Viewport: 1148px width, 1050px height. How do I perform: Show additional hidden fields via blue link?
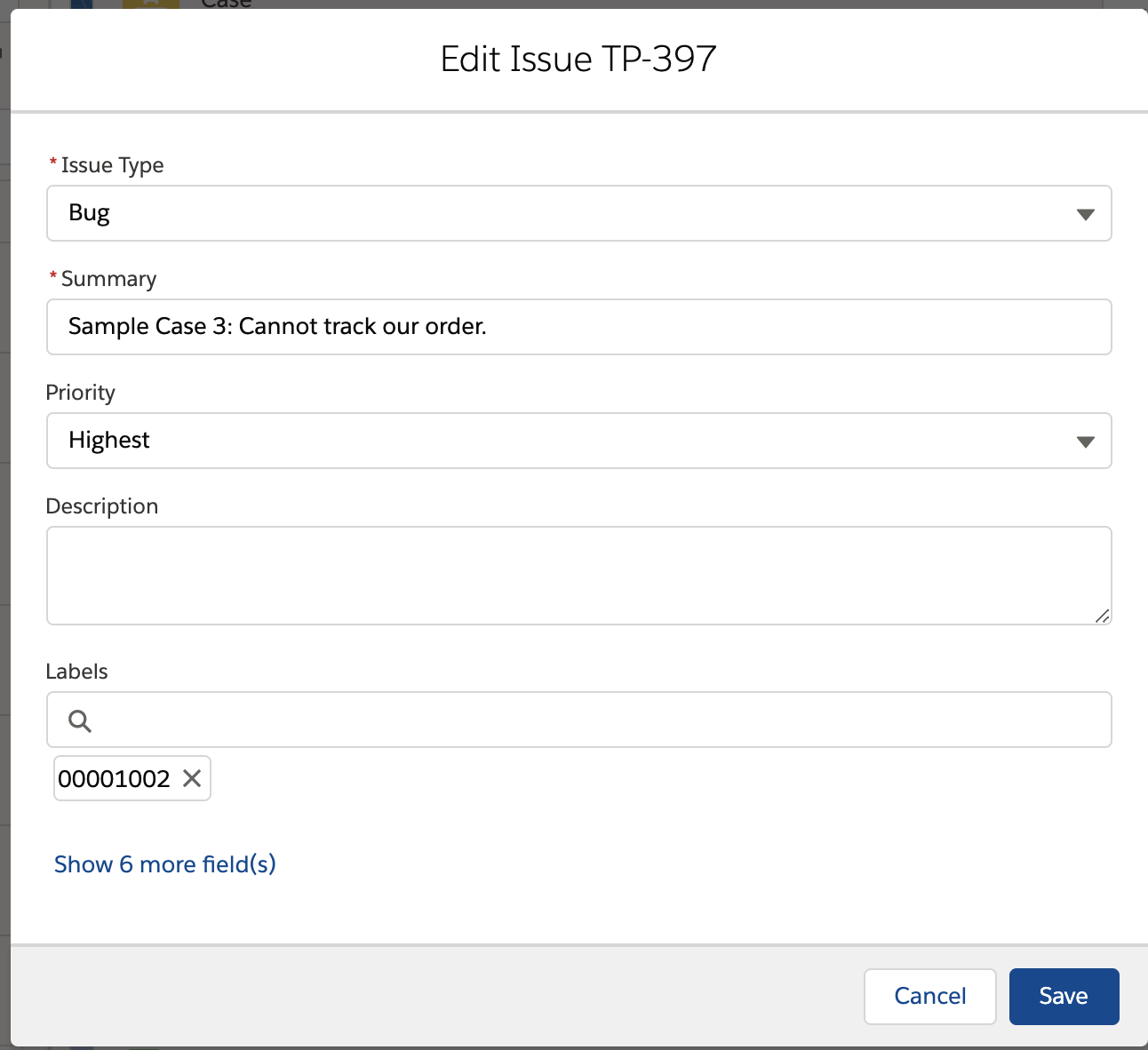click(164, 863)
